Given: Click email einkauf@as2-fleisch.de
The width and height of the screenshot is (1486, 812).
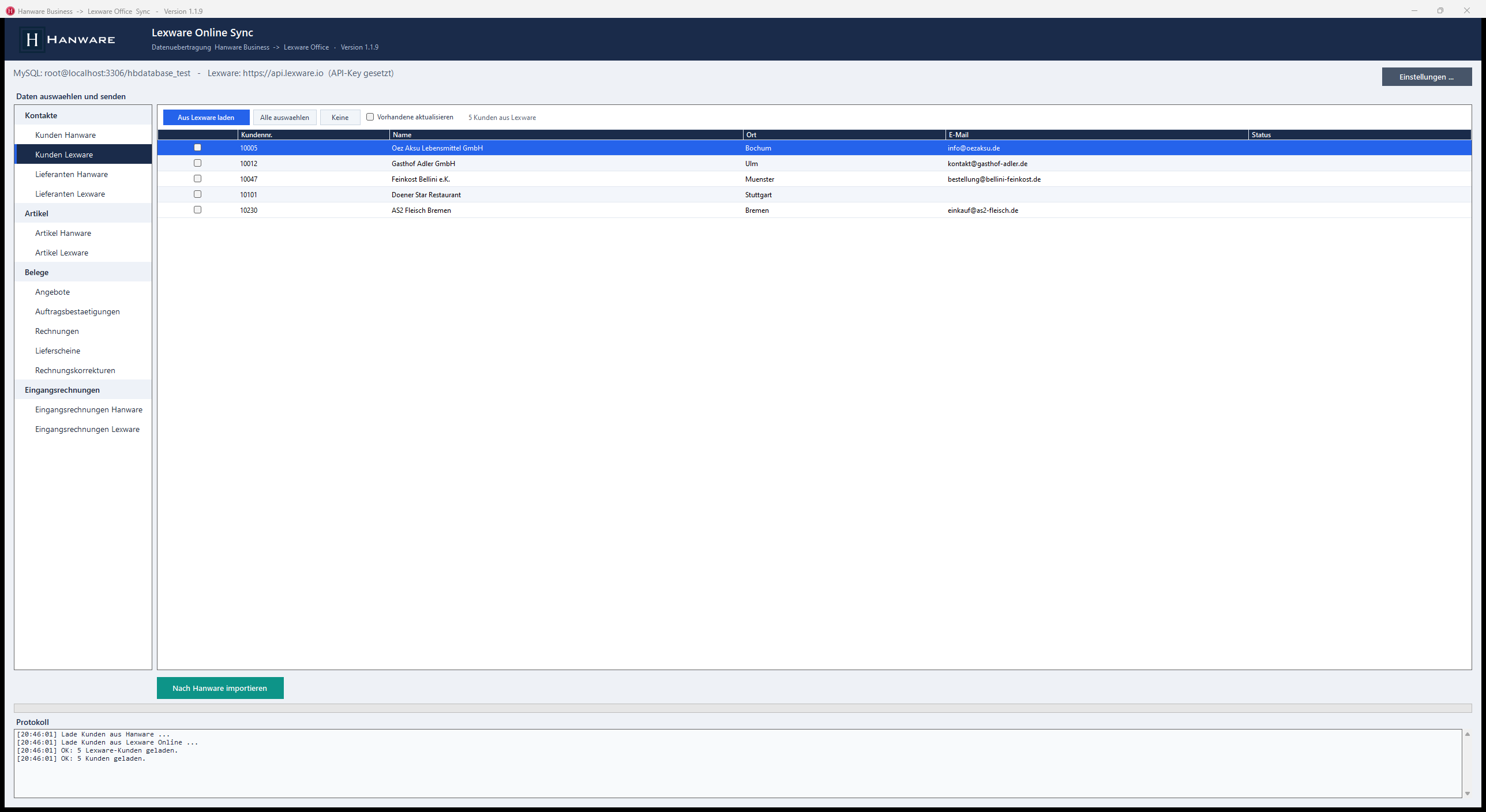Looking at the screenshot, I should (983, 210).
